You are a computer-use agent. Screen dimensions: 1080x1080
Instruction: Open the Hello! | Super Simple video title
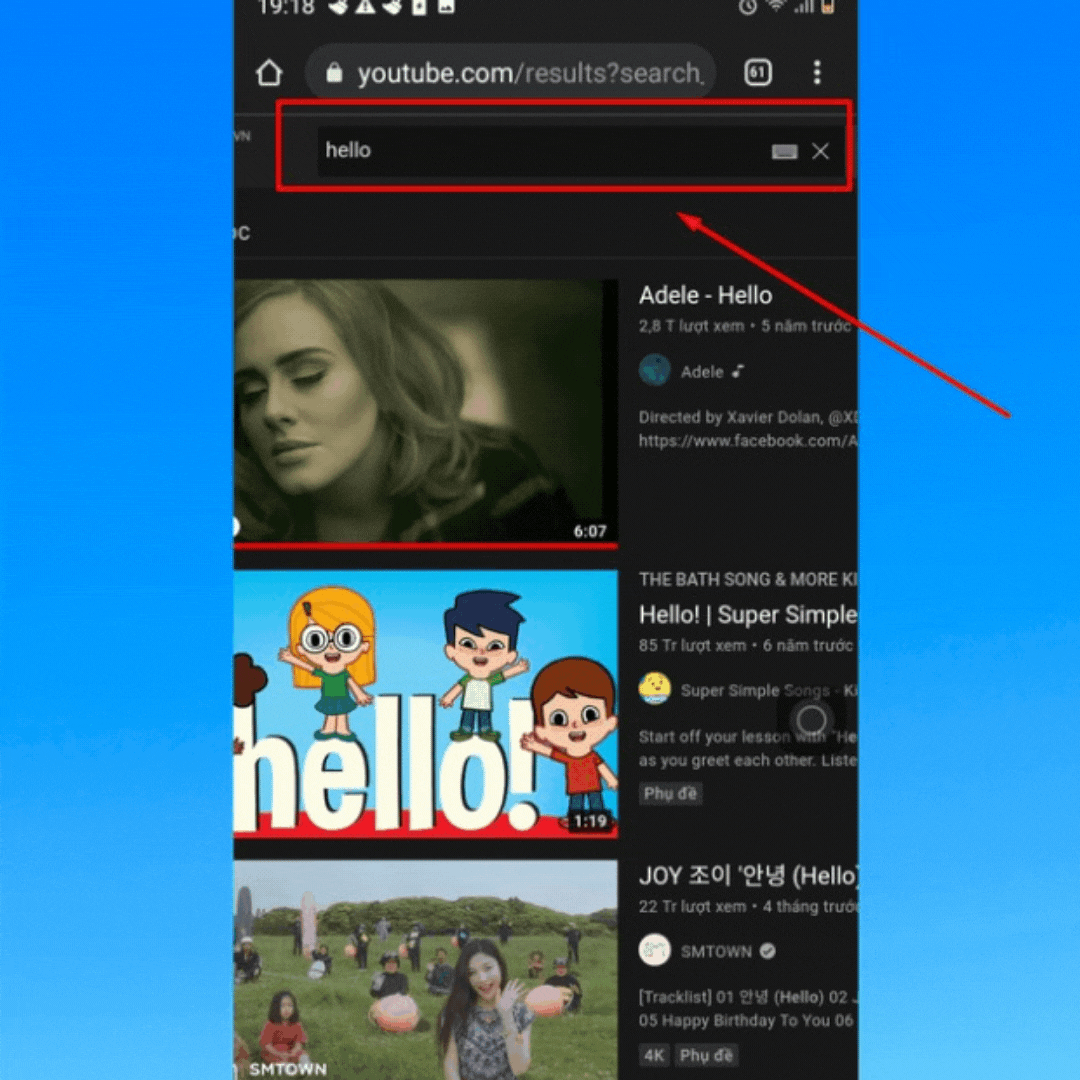click(748, 614)
